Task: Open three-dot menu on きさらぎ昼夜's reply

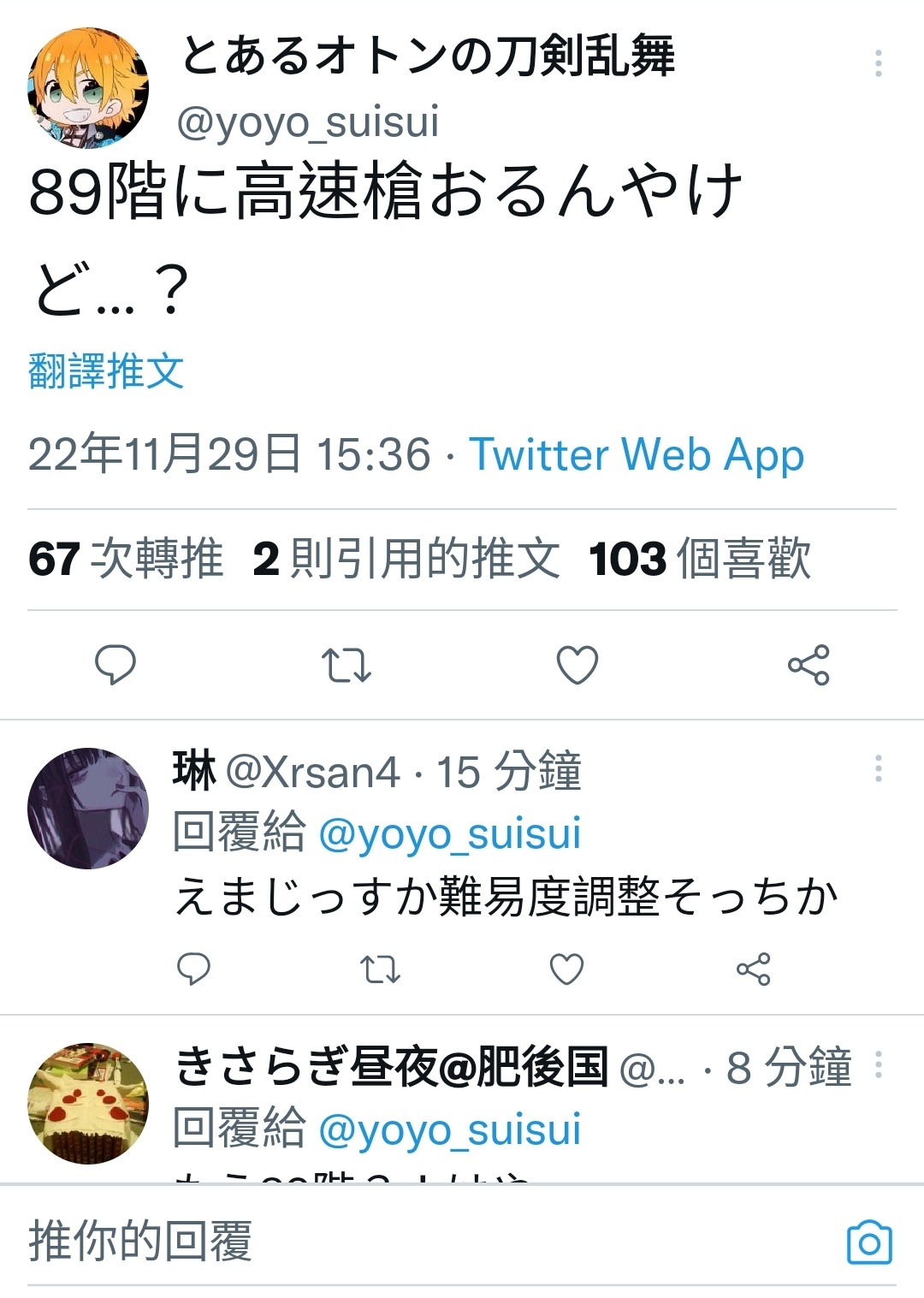Action: [x=878, y=1064]
